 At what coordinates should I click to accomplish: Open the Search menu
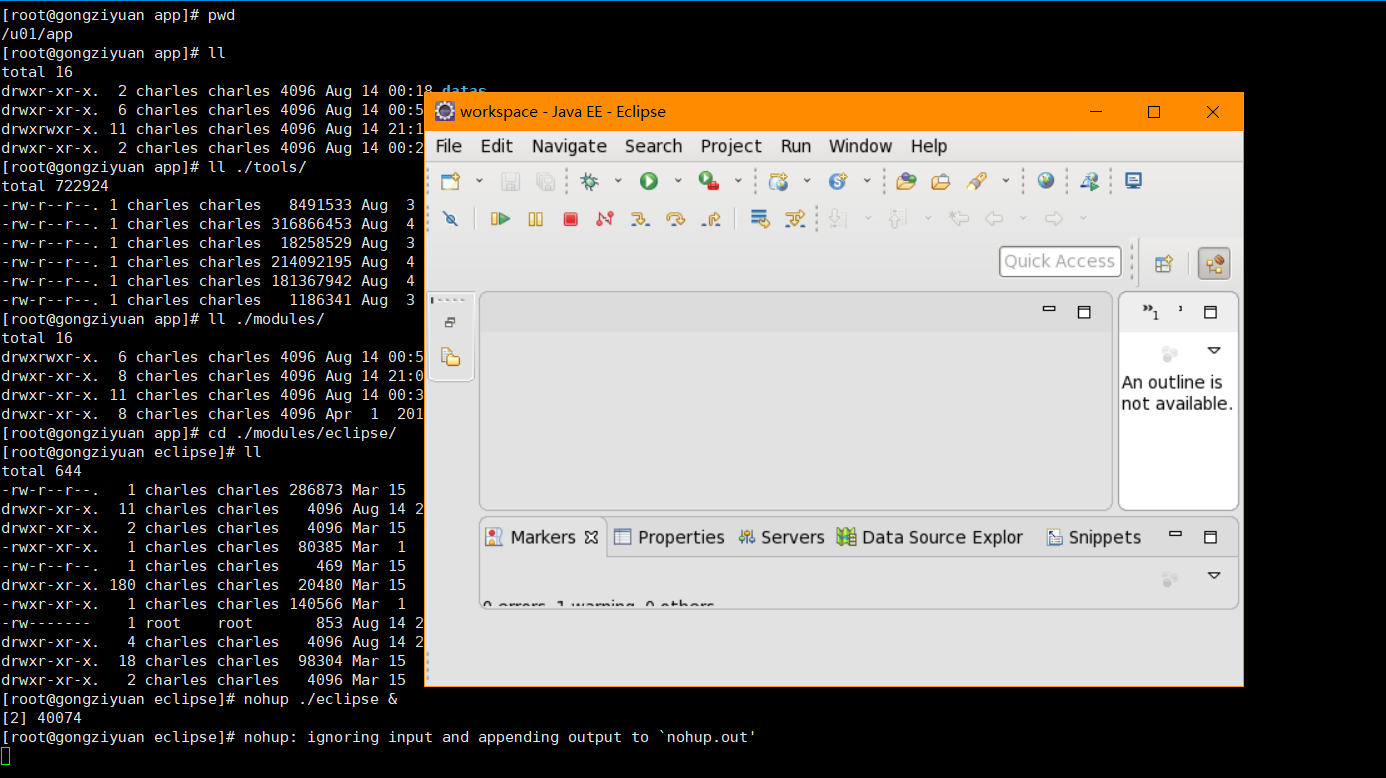coord(653,146)
